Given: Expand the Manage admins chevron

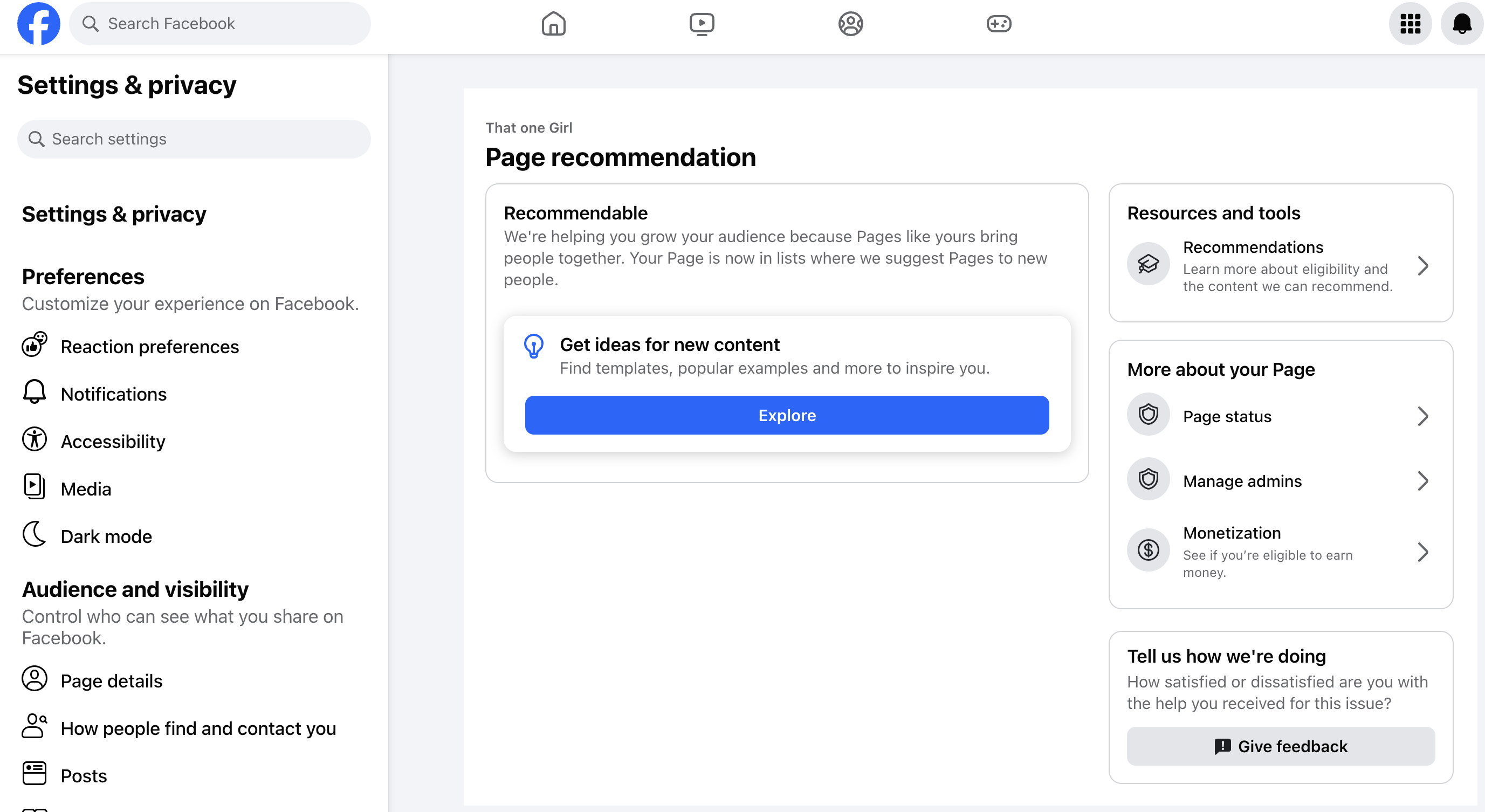Looking at the screenshot, I should pos(1423,480).
